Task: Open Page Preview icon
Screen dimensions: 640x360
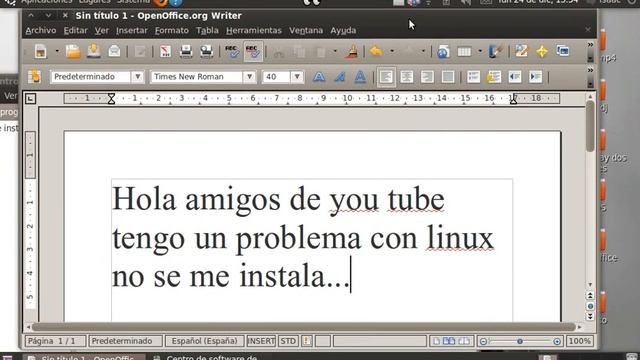Action: click(207, 52)
